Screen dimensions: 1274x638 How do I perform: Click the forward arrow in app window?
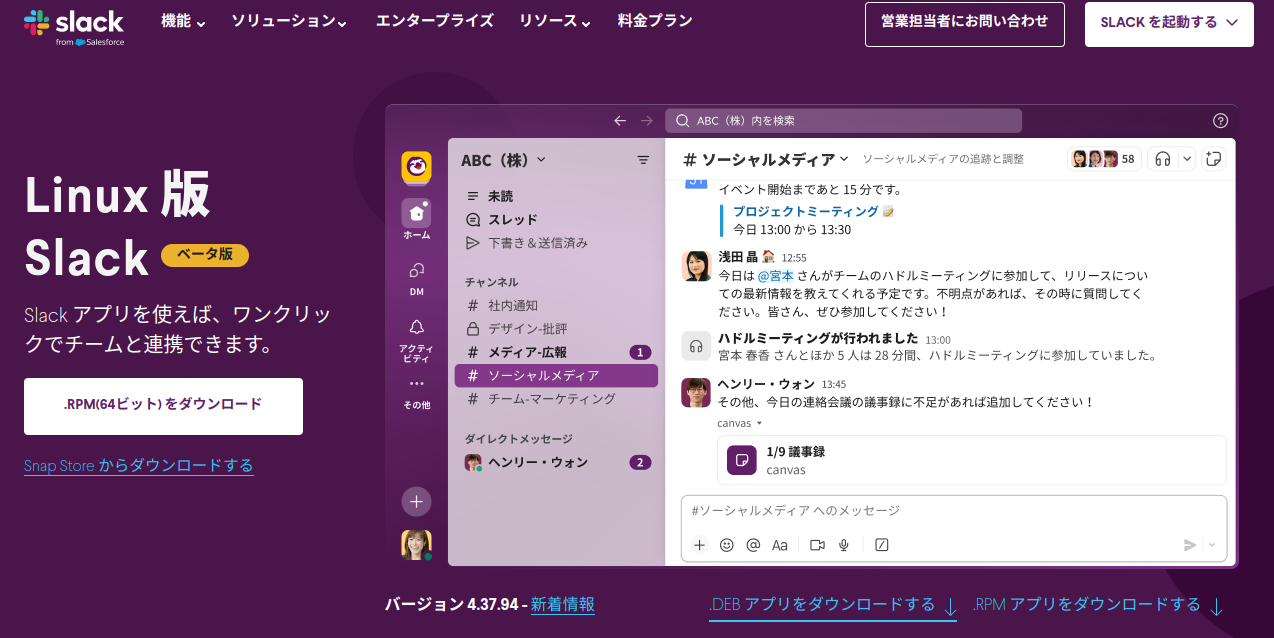tap(647, 121)
